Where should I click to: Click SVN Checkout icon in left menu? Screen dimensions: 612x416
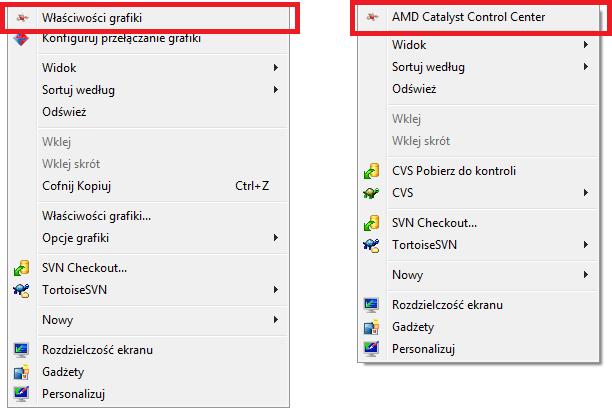coord(21,268)
